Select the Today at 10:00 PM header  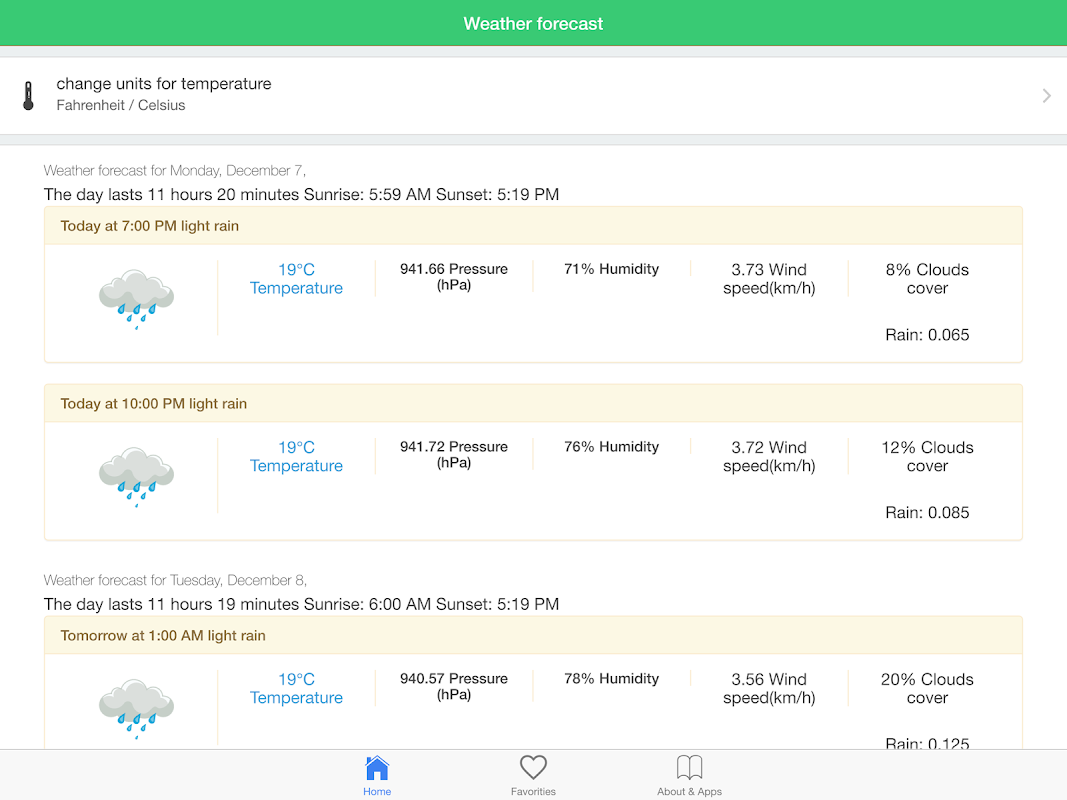154,404
